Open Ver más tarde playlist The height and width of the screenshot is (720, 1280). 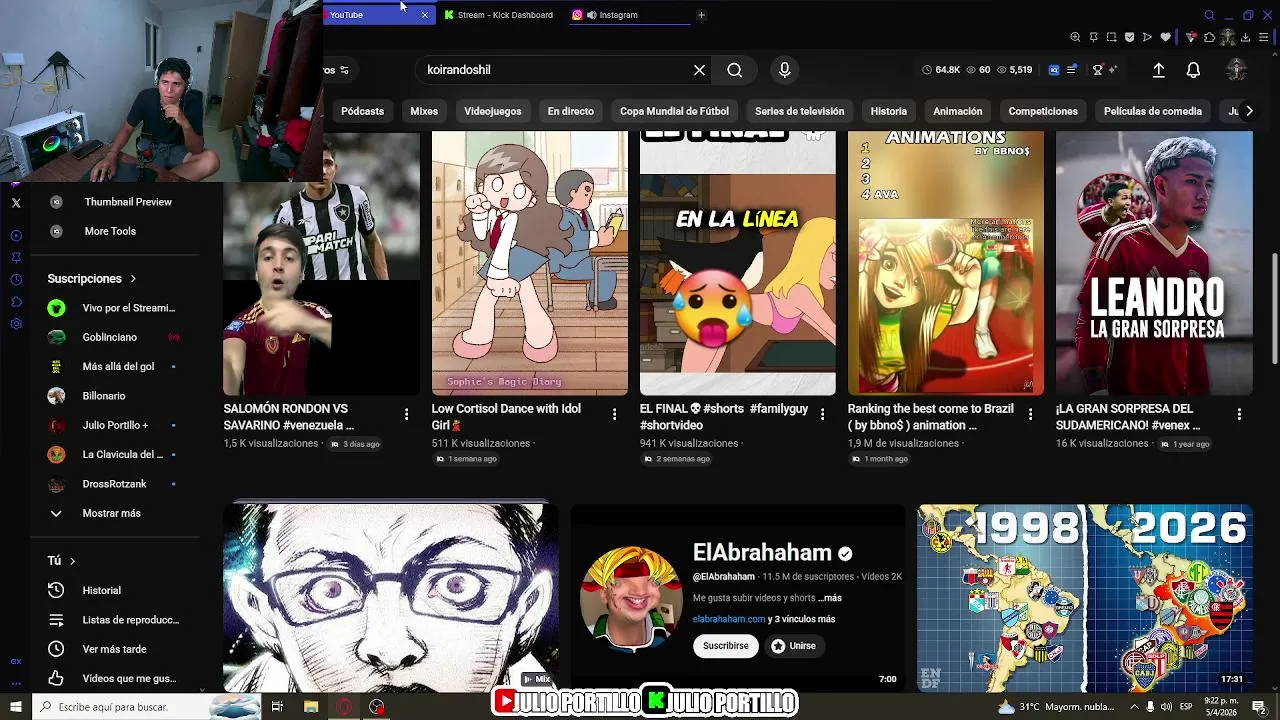coord(114,649)
